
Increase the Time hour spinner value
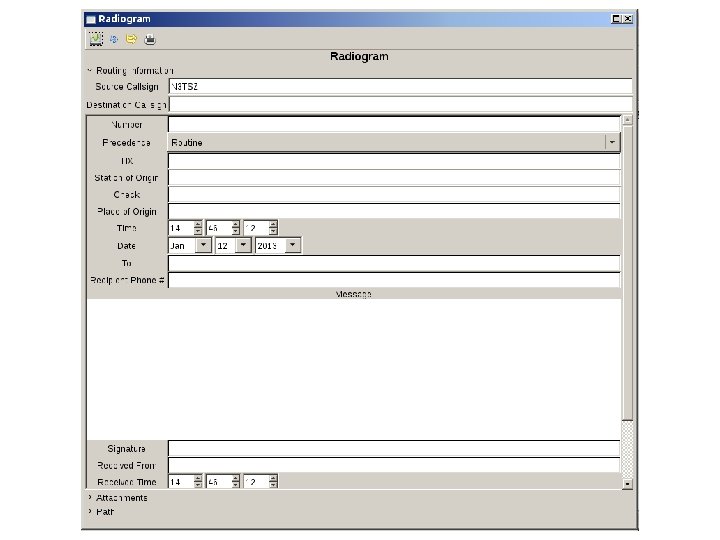[198, 224]
